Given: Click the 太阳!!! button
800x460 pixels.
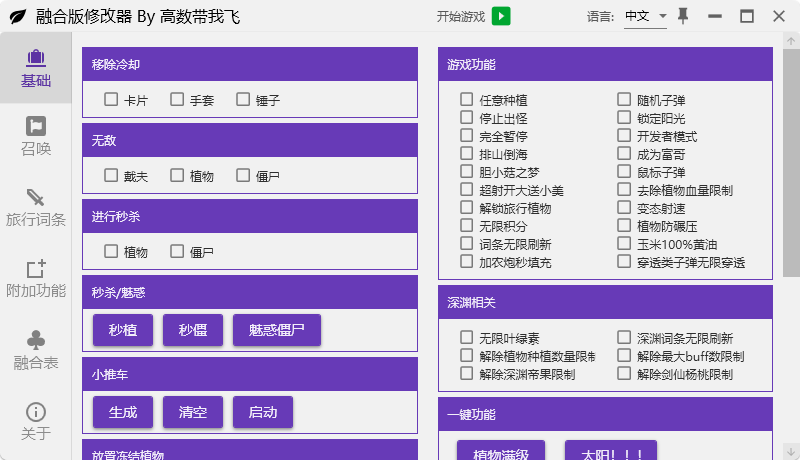Looking at the screenshot, I should point(611,451).
